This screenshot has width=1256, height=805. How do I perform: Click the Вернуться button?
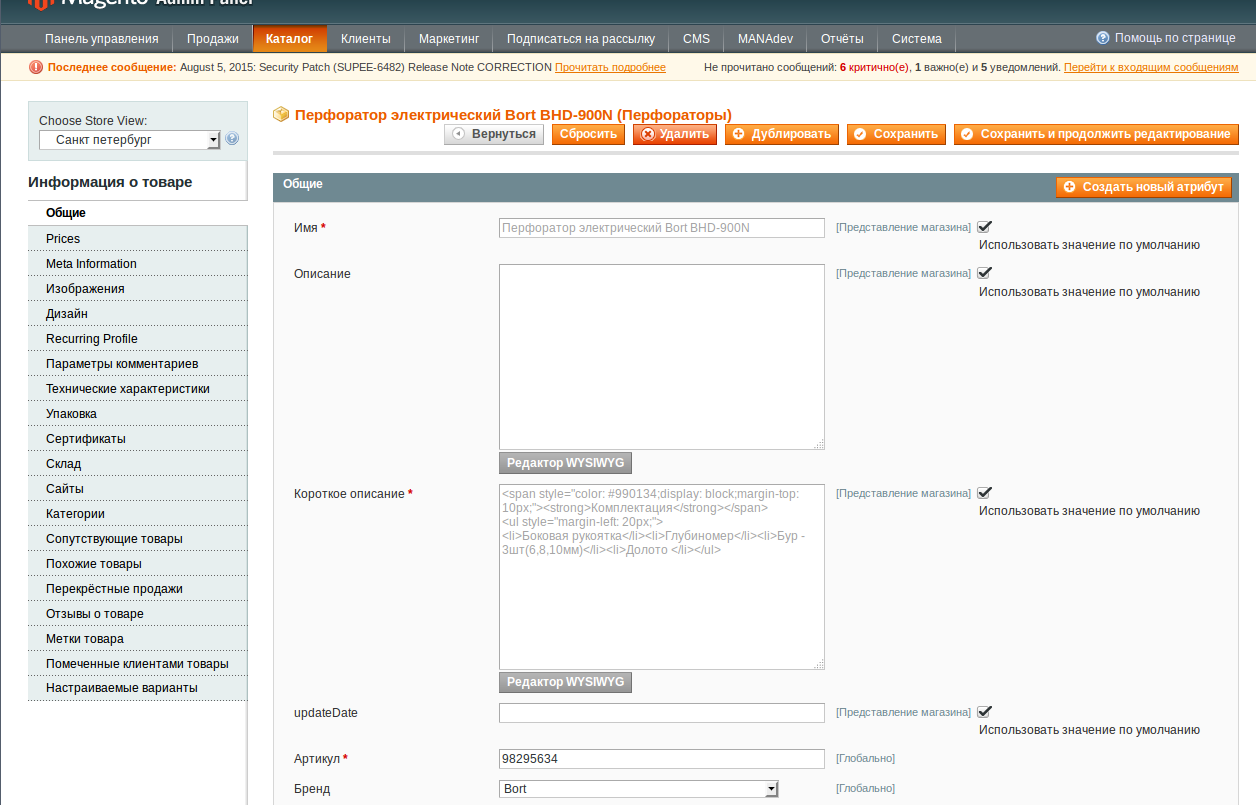tap(494, 134)
